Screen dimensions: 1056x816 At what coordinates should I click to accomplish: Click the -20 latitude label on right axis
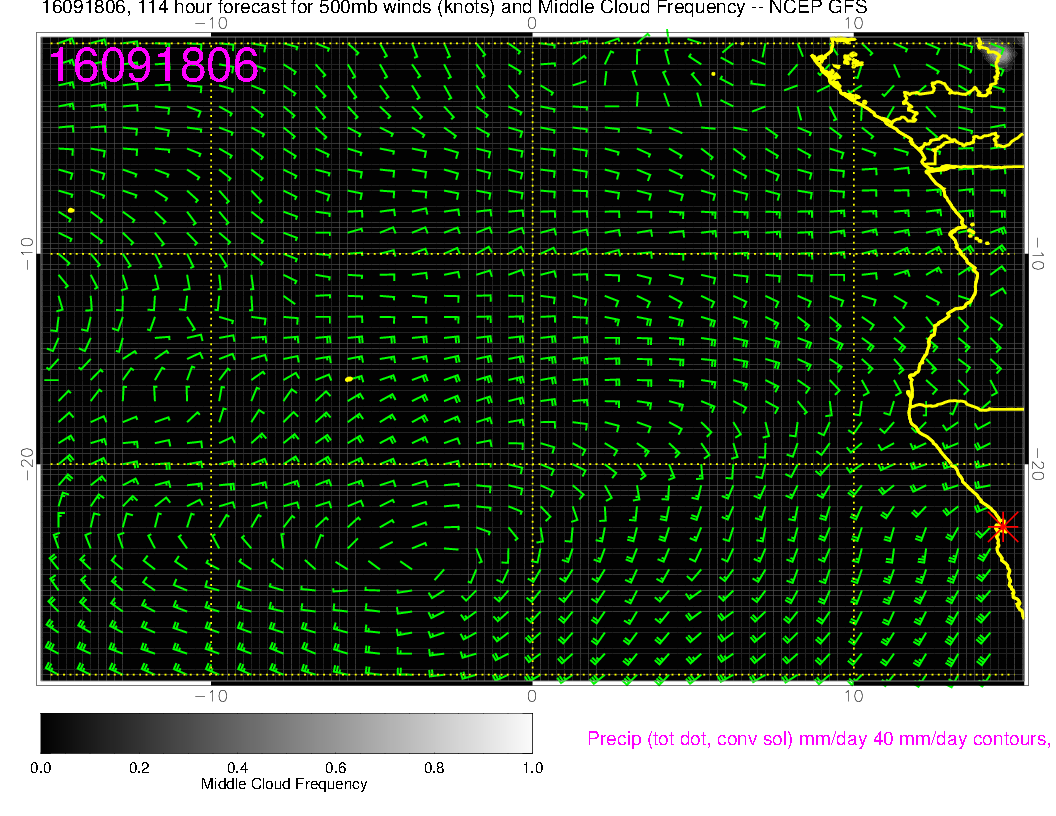1038,465
